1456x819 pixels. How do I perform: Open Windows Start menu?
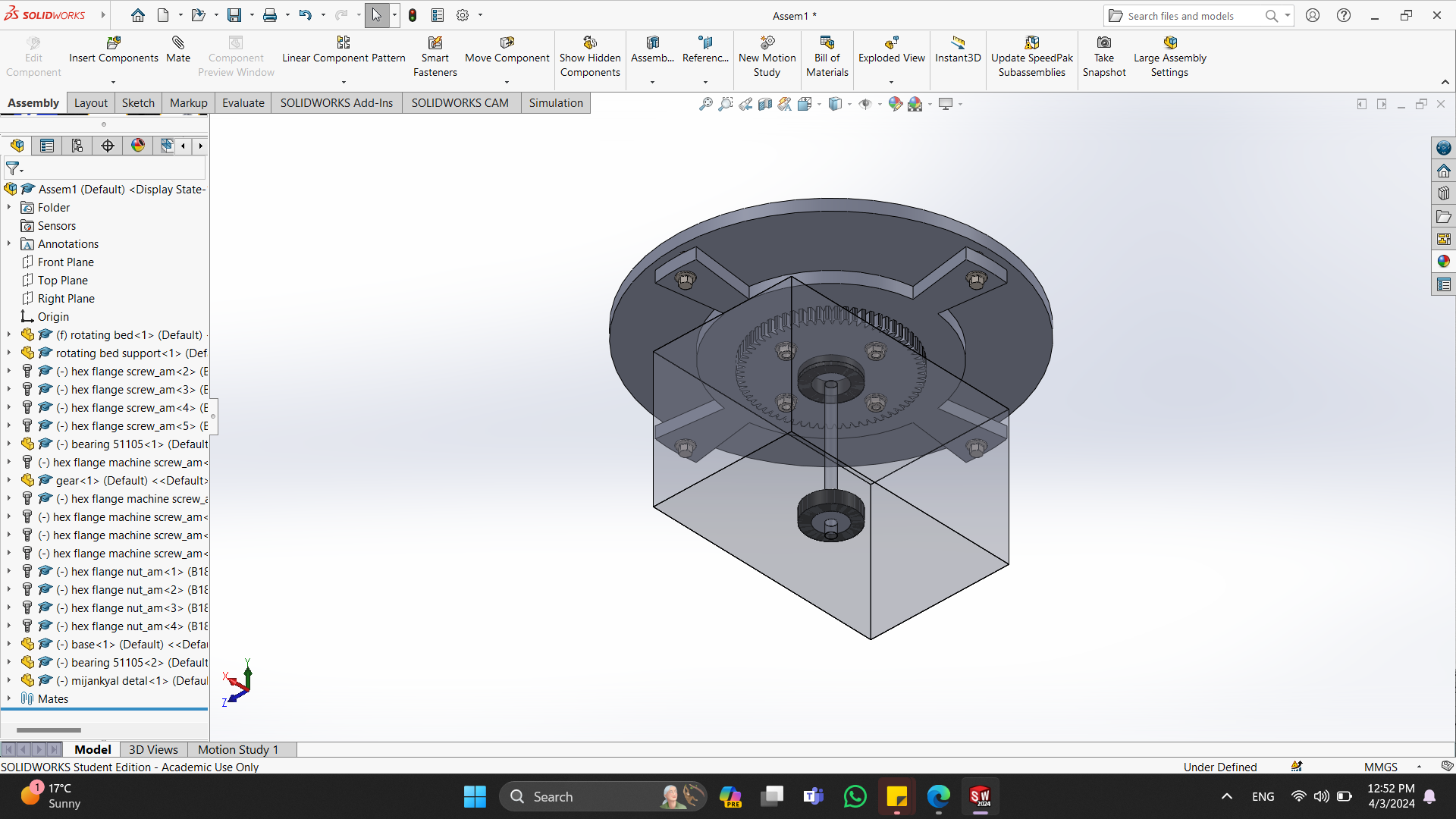coord(475,797)
